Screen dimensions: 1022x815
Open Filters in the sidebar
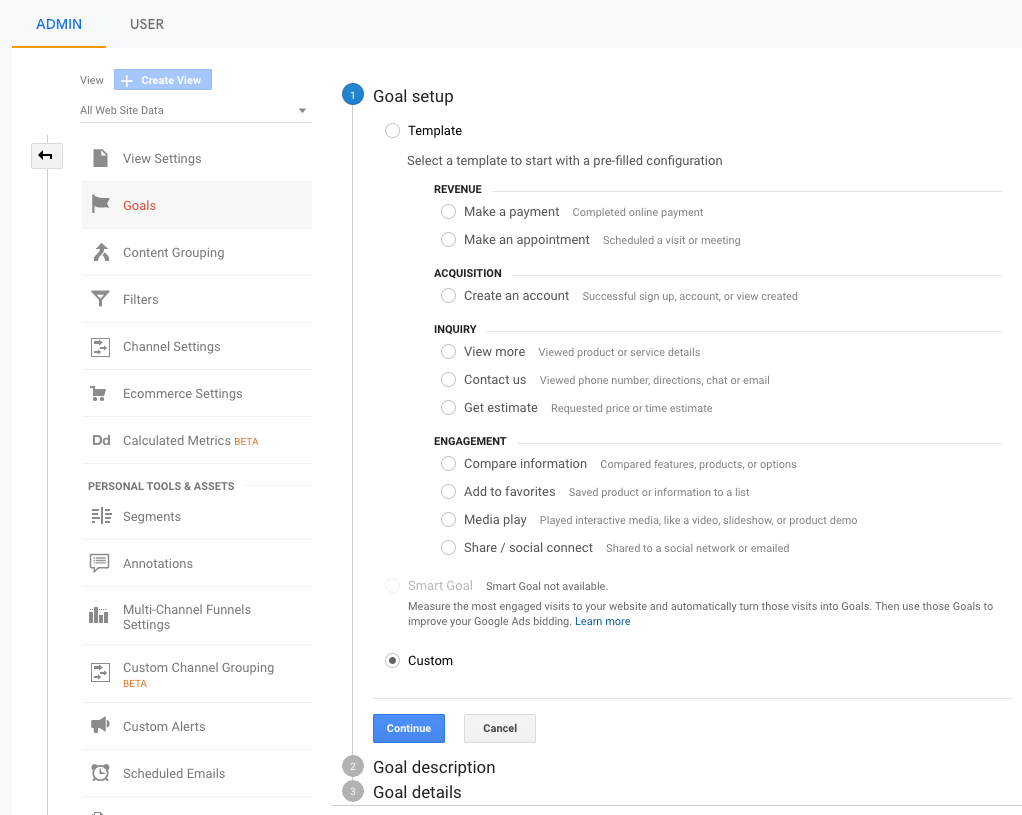[197, 299]
